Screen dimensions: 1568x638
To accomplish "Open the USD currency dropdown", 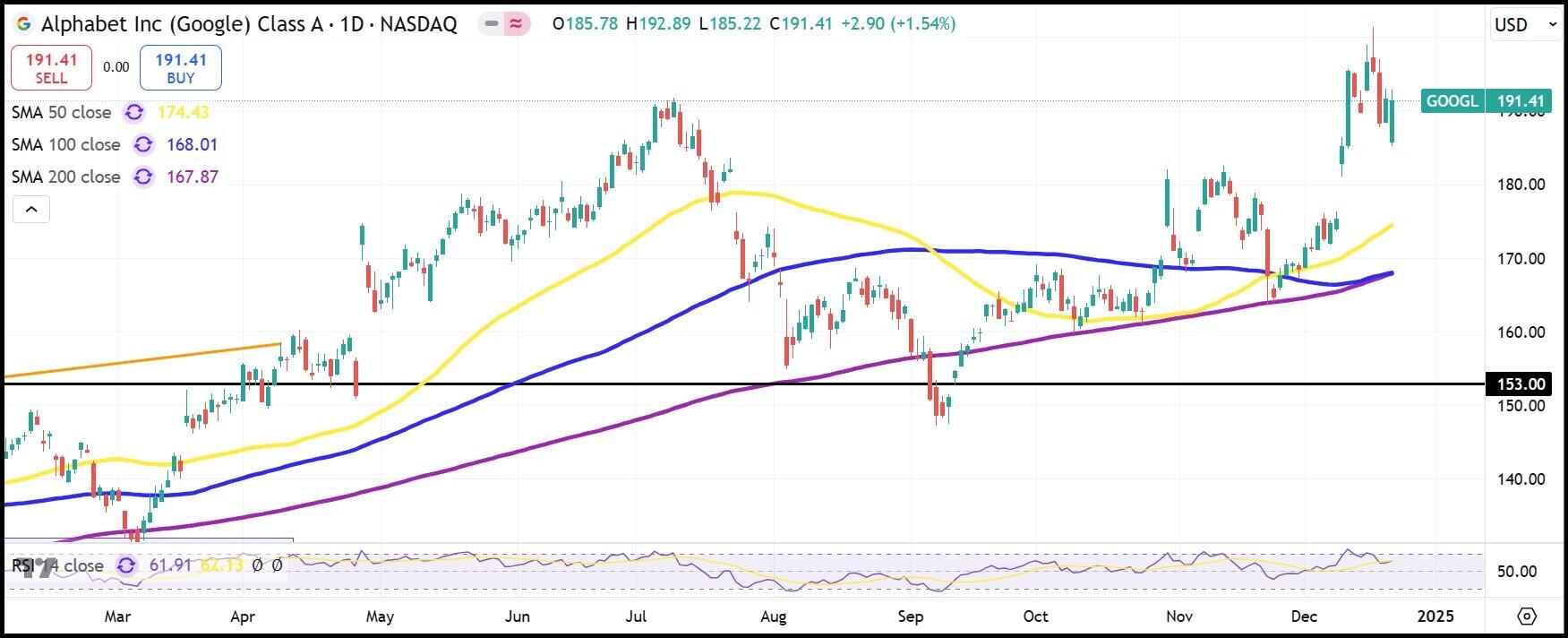I will [x=1525, y=25].
